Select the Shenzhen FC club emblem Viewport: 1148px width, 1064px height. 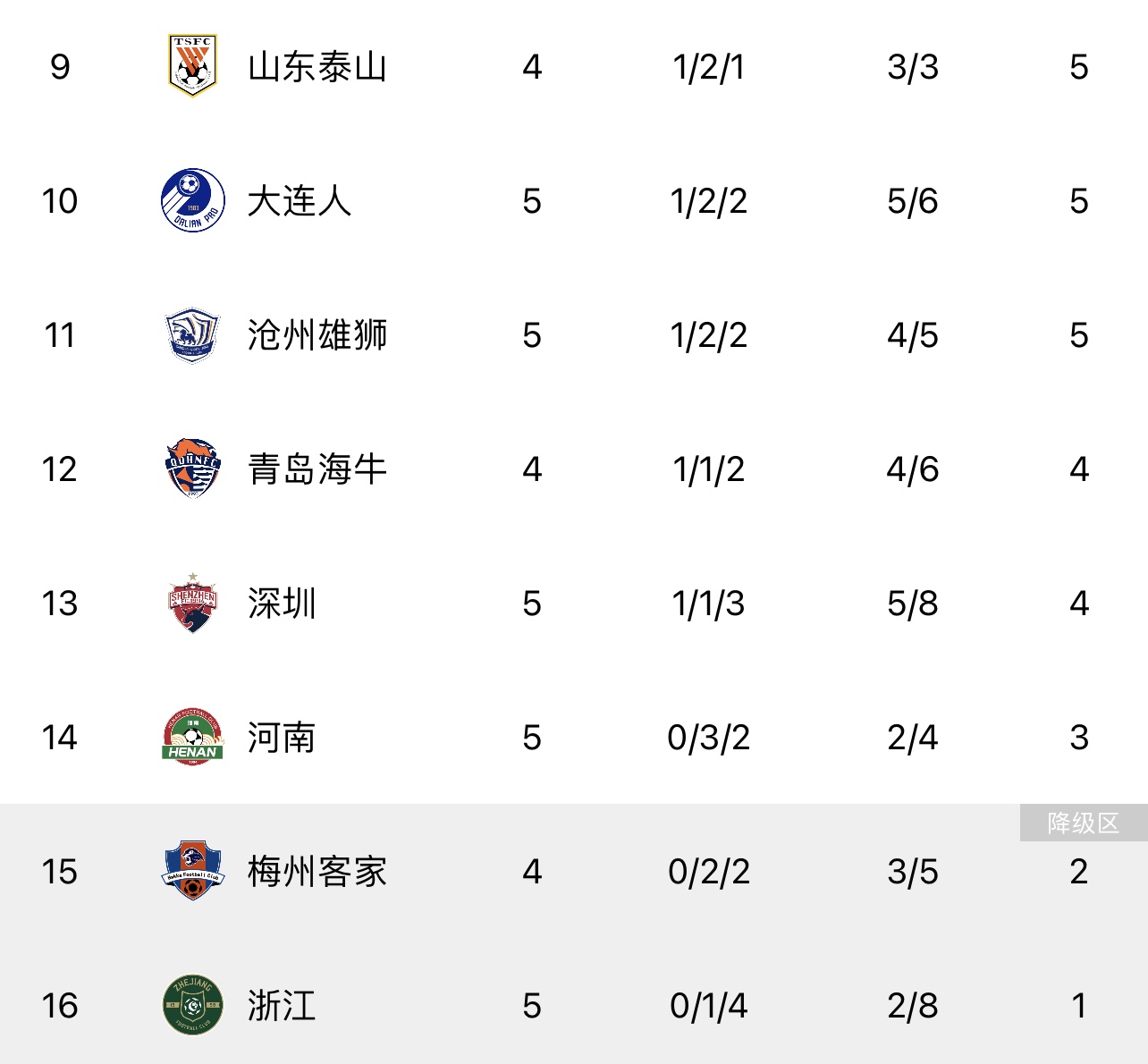click(x=192, y=603)
